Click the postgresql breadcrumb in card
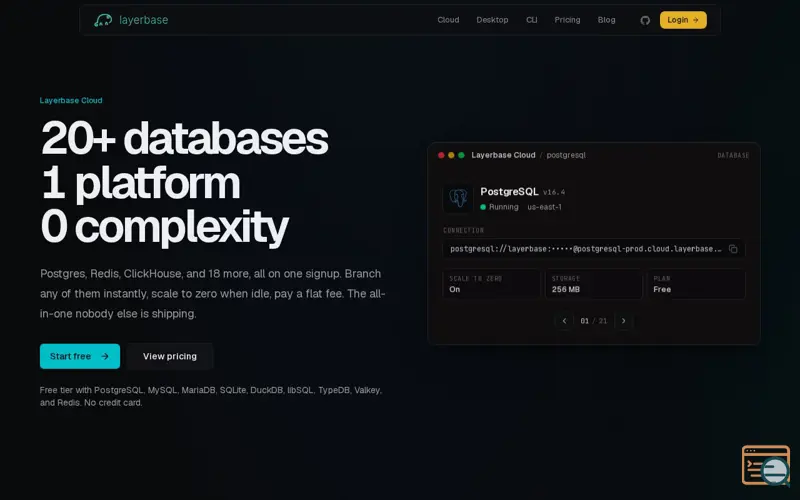This screenshot has width=800, height=500. tap(566, 155)
